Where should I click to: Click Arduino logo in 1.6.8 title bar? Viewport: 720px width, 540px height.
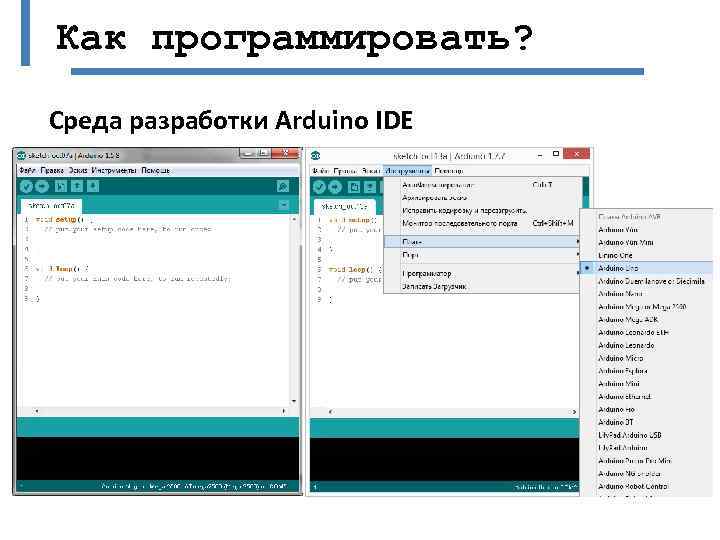coord(22,156)
